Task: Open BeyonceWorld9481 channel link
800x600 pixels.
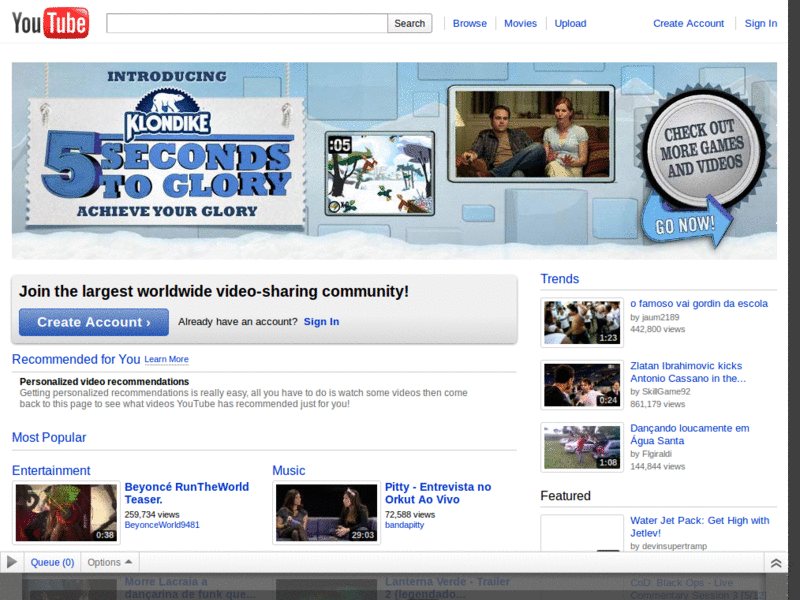Action: [162, 525]
